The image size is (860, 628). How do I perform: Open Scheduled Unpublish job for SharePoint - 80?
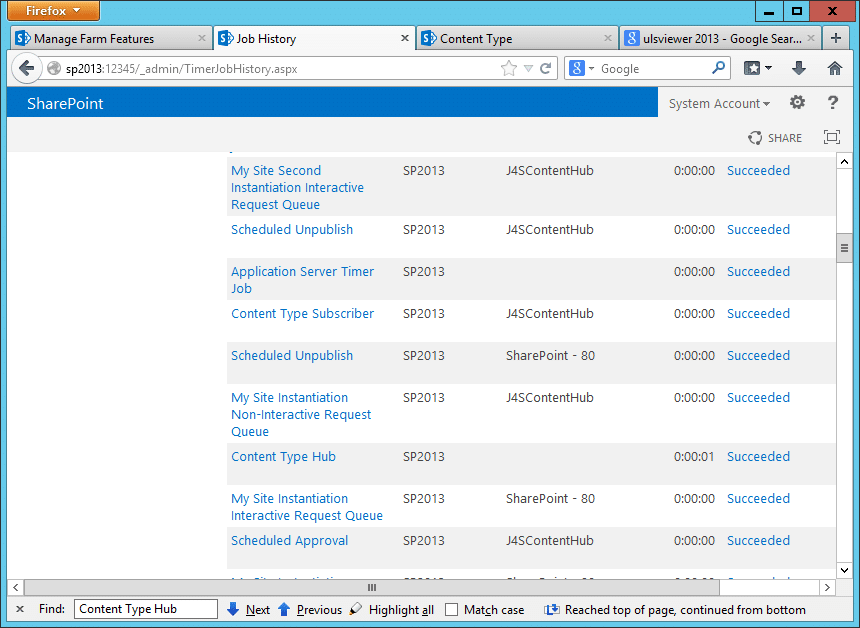[292, 355]
